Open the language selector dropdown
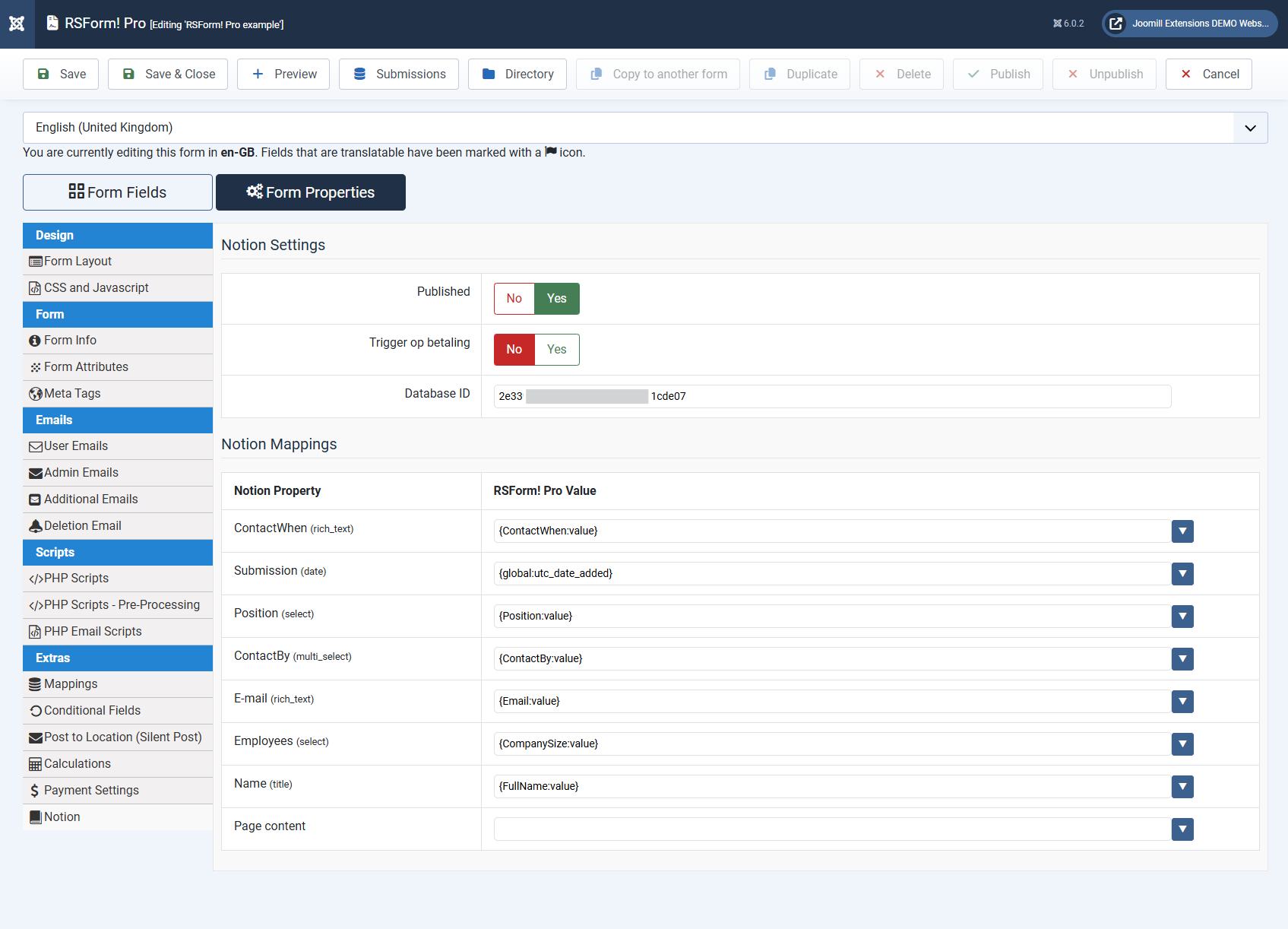The image size is (1288, 929). [1249, 128]
